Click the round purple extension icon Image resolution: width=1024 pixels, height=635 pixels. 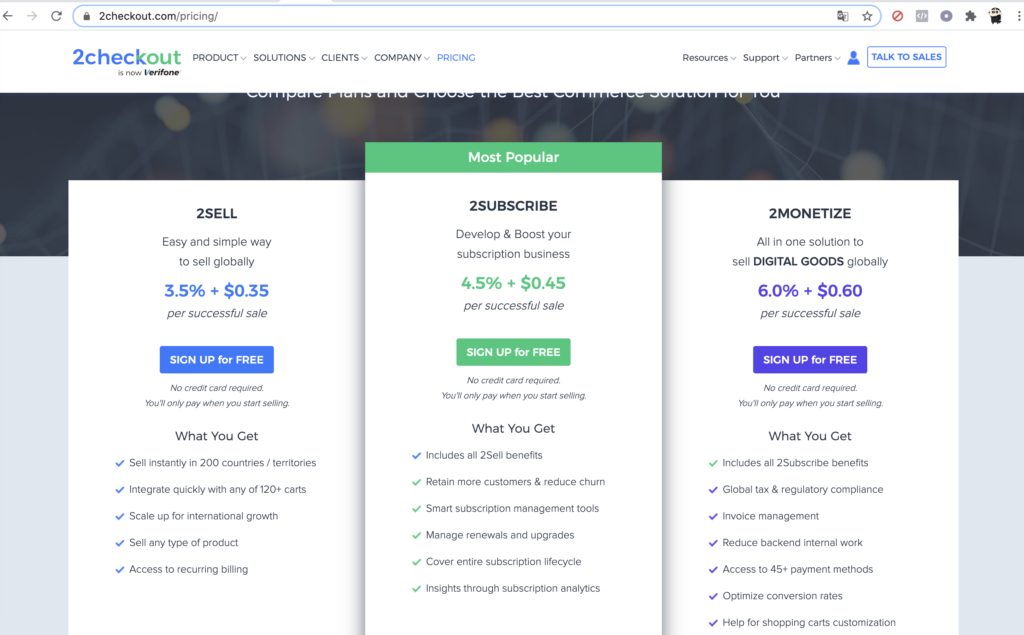pyautogui.click(x=946, y=16)
